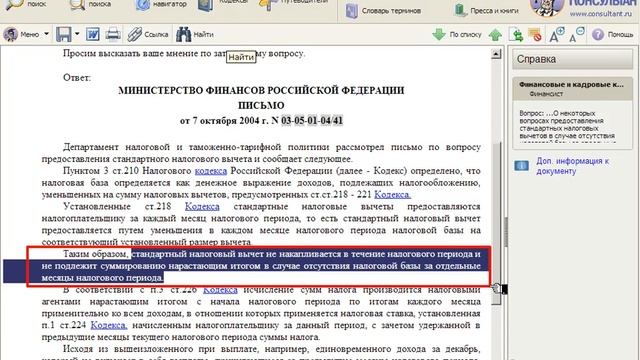Click the word ПИСЬМО in heading

tap(261, 105)
